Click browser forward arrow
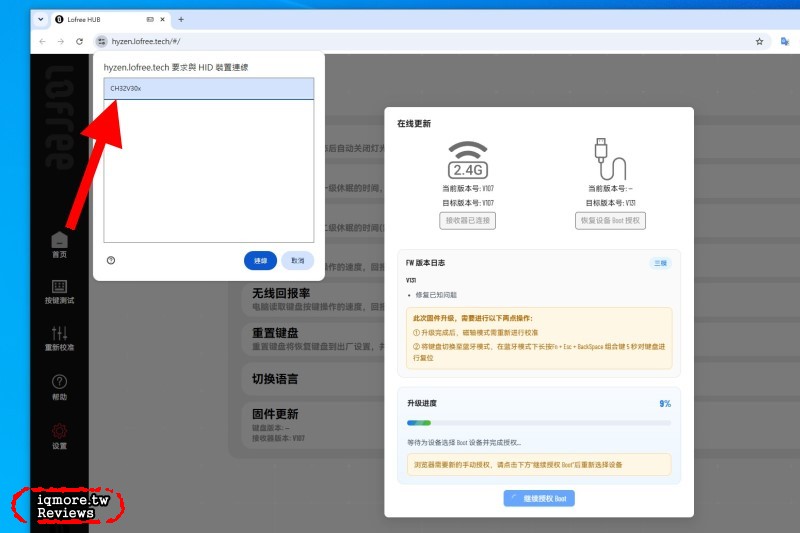This screenshot has height=533, width=800. (x=61, y=41)
